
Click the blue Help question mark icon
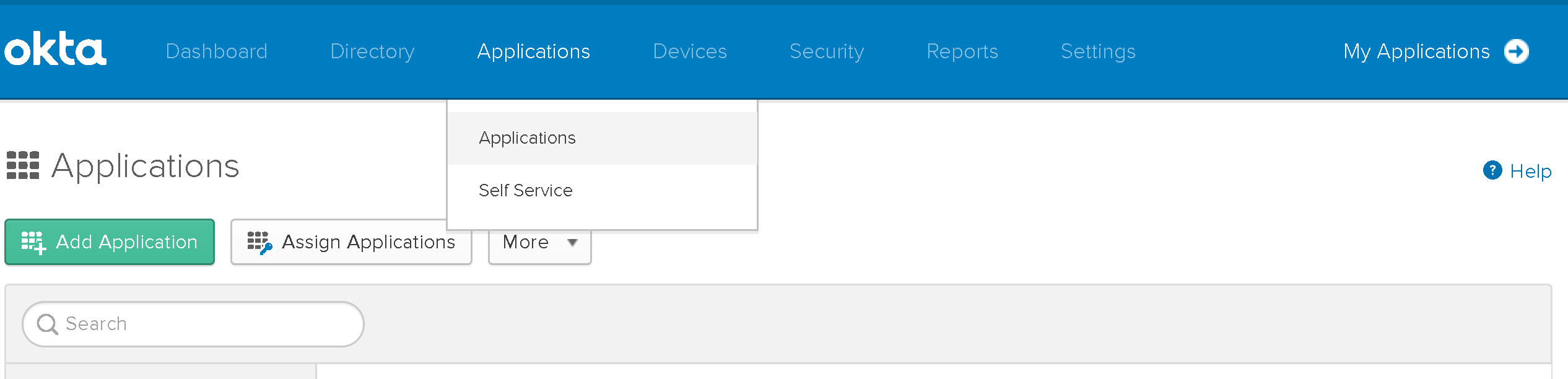[x=1492, y=170]
